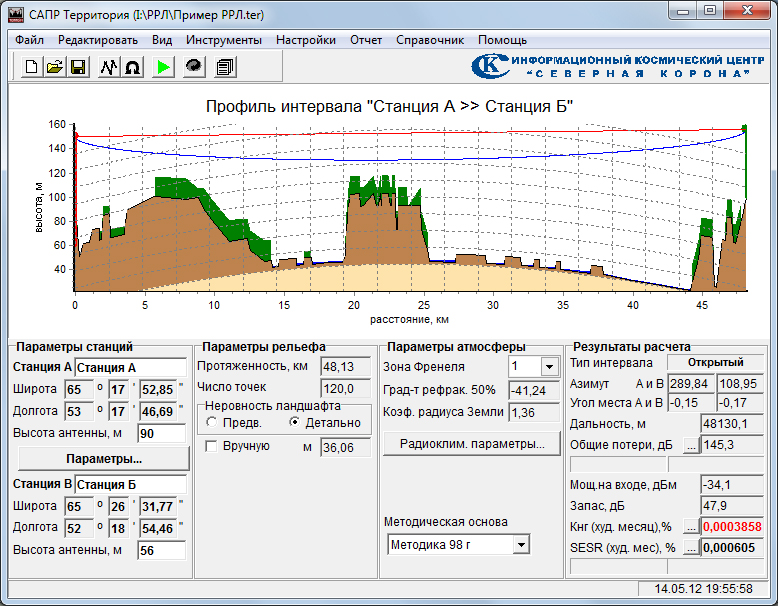
Task: Click ellipsis button next to Кнг (худ. месяц)
Action: click(x=691, y=527)
